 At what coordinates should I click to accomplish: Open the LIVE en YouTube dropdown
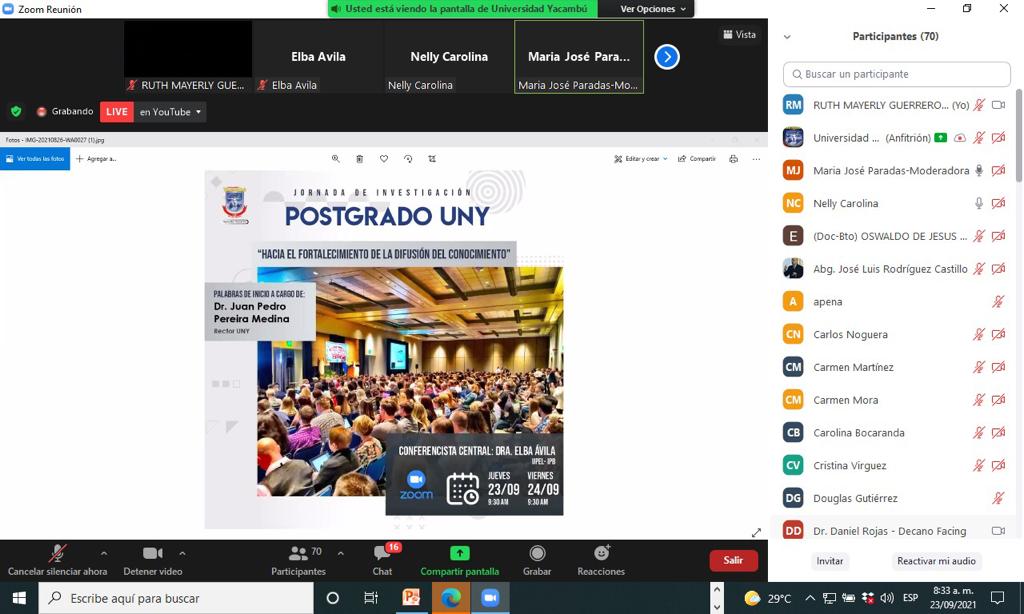point(170,112)
